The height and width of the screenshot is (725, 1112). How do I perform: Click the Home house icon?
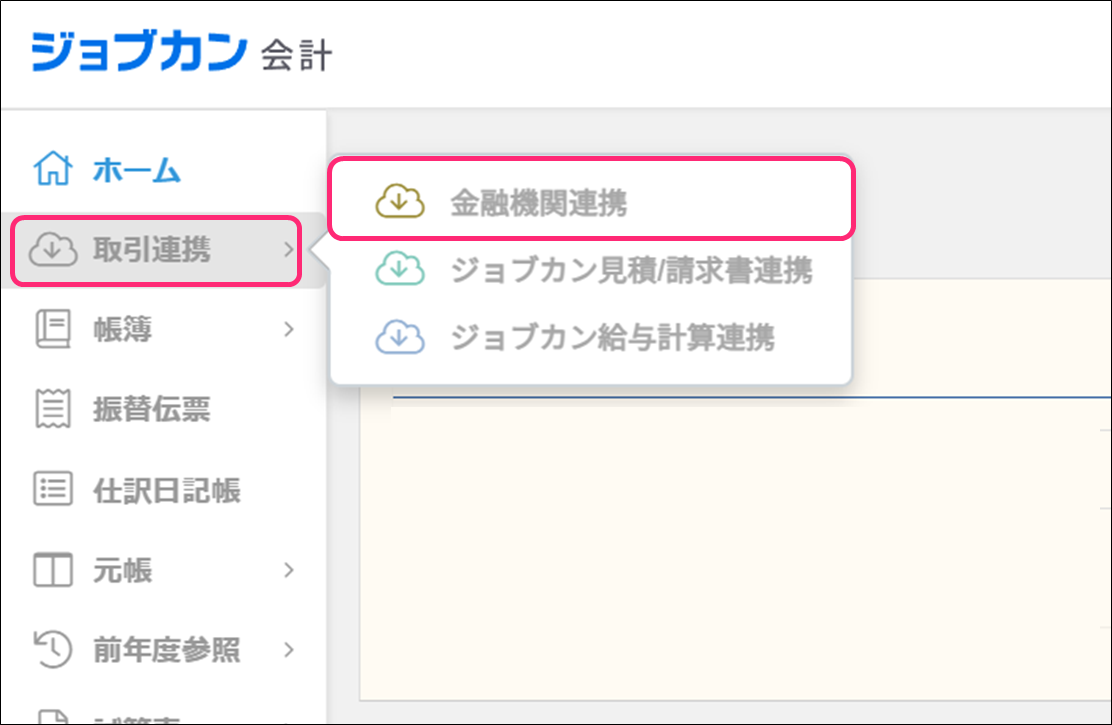(53, 170)
